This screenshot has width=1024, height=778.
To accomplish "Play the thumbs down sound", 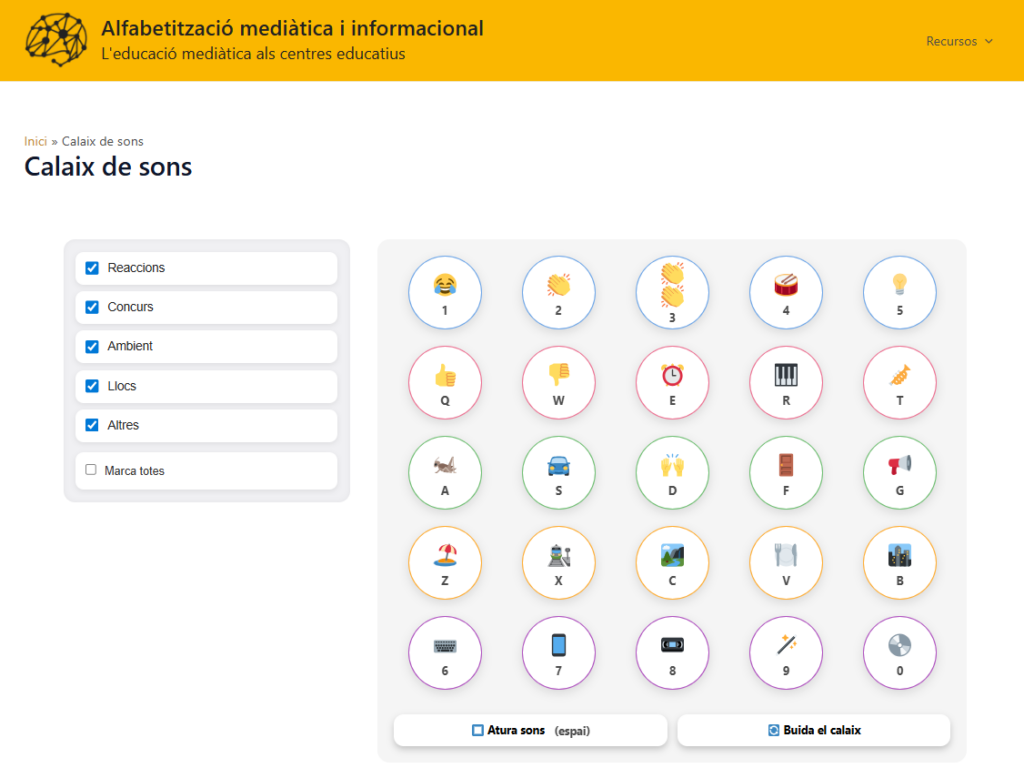I will [558, 383].
